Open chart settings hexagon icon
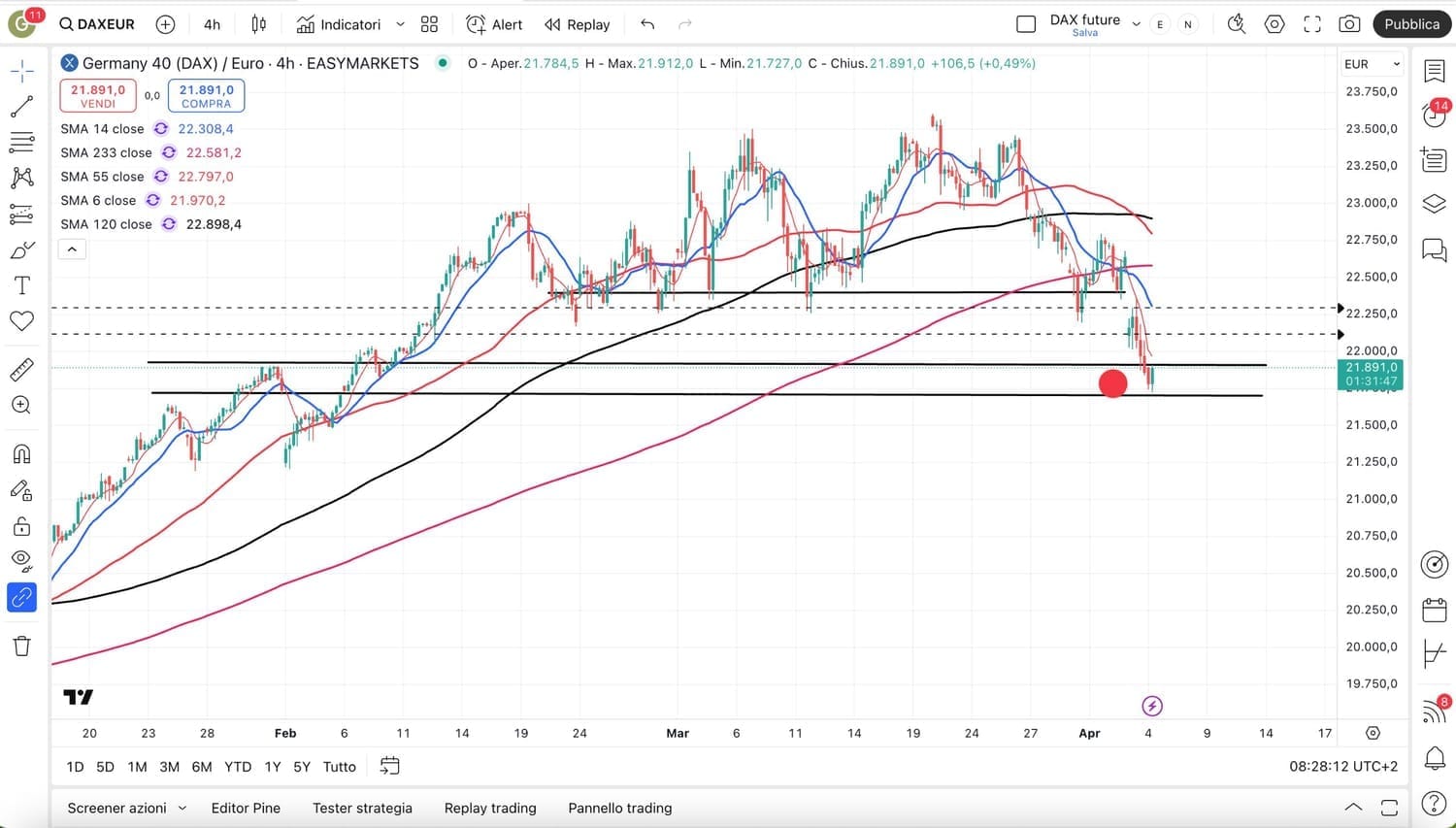Viewport: 1456px width, 828px height. point(1274,24)
